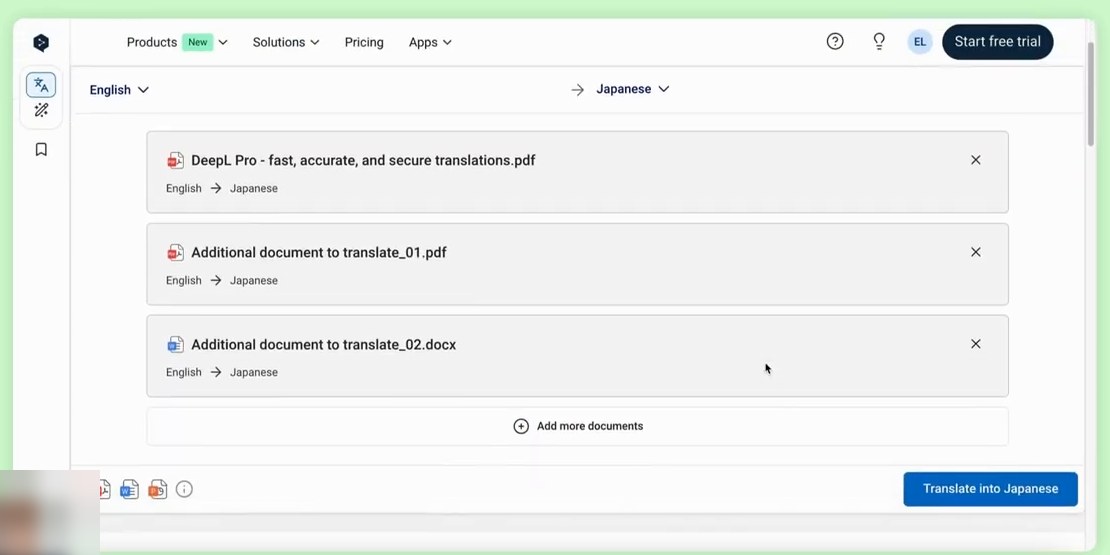Click the PowerPoint format icon in bottom bar
Screen dimensions: 1110x555
(158, 489)
